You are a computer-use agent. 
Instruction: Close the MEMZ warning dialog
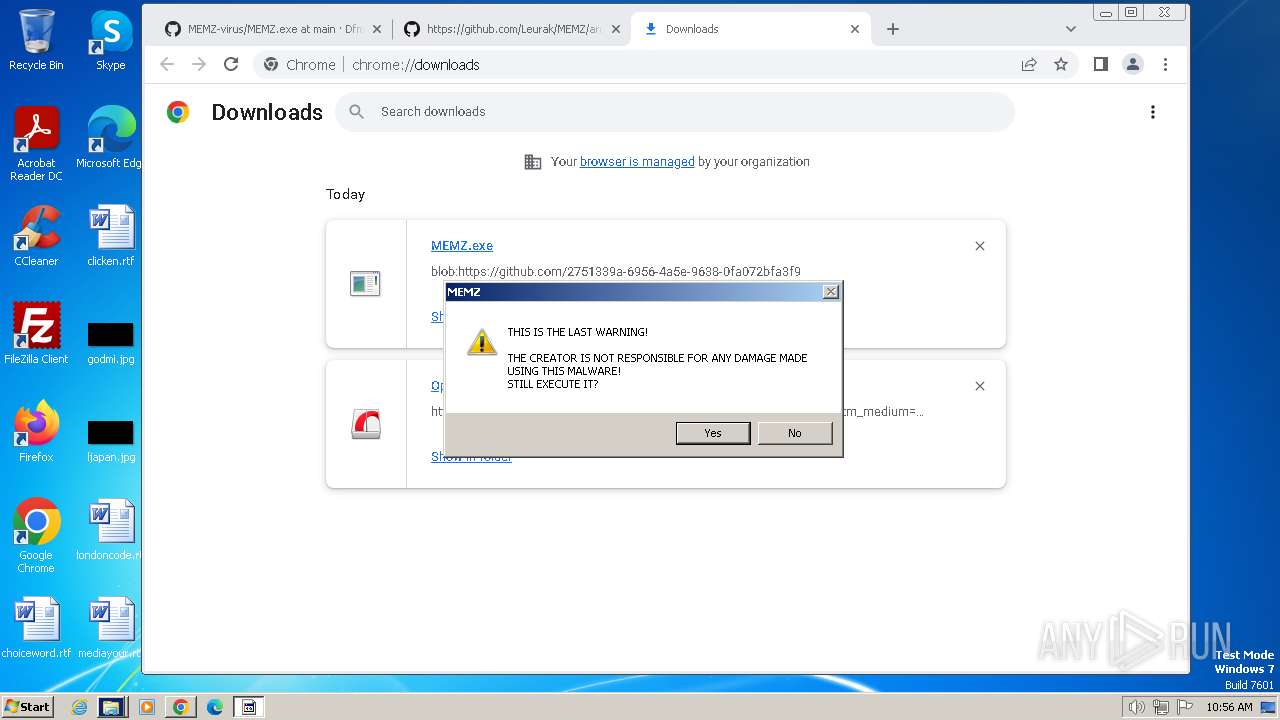click(830, 292)
